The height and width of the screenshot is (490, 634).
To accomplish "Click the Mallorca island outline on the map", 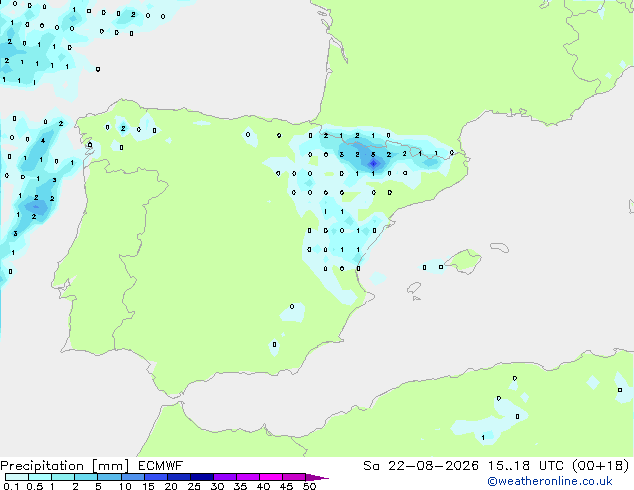I will click(x=463, y=261).
